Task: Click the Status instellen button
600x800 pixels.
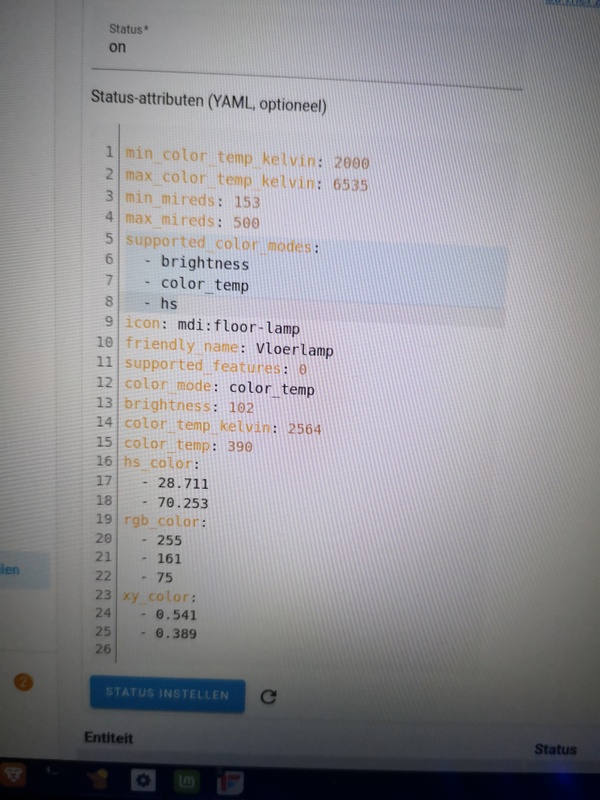Action: click(167, 694)
